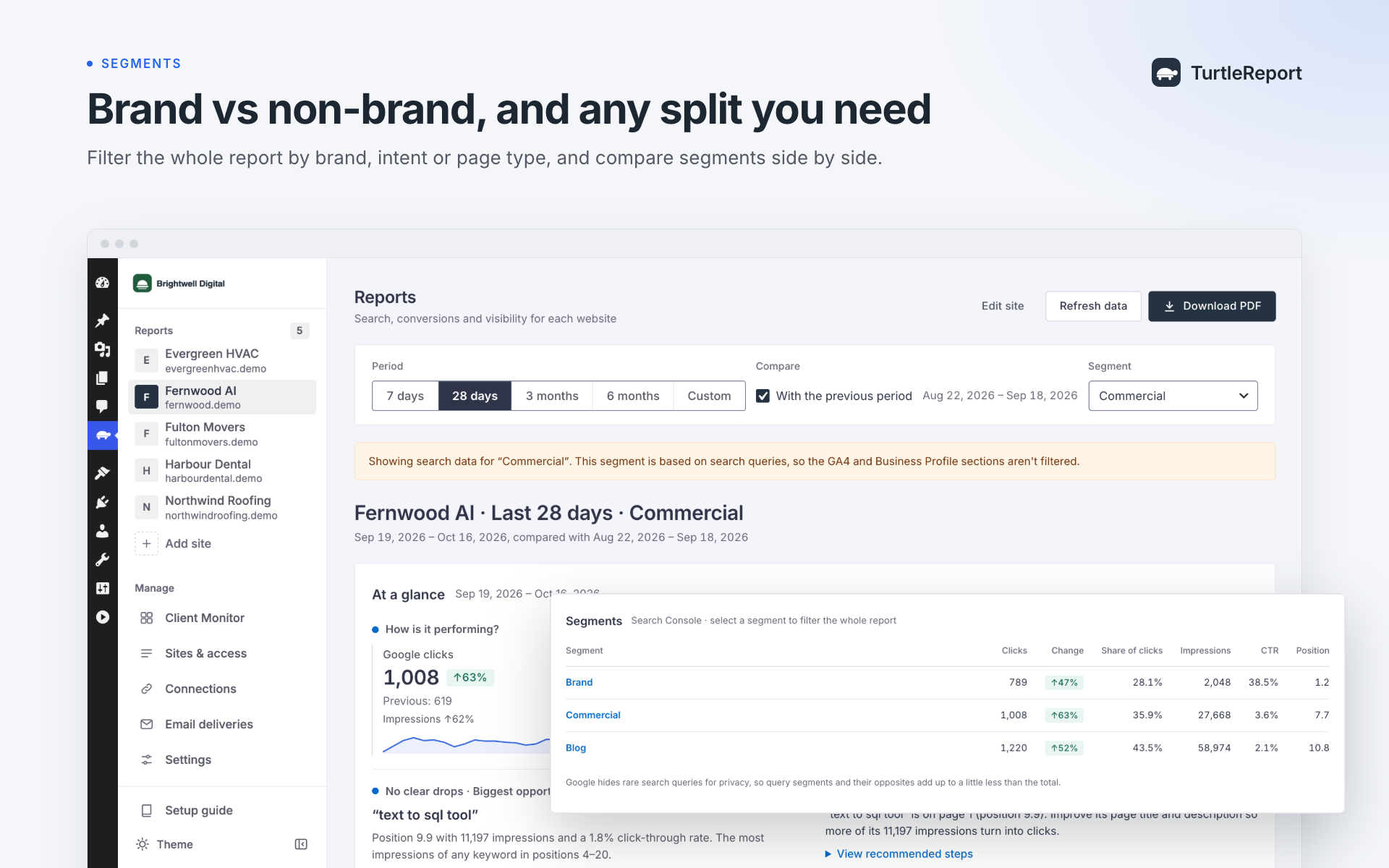Open the Commercial segment link in table
Image resolution: width=1389 pixels, height=868 pixels.
coord(593,715)
